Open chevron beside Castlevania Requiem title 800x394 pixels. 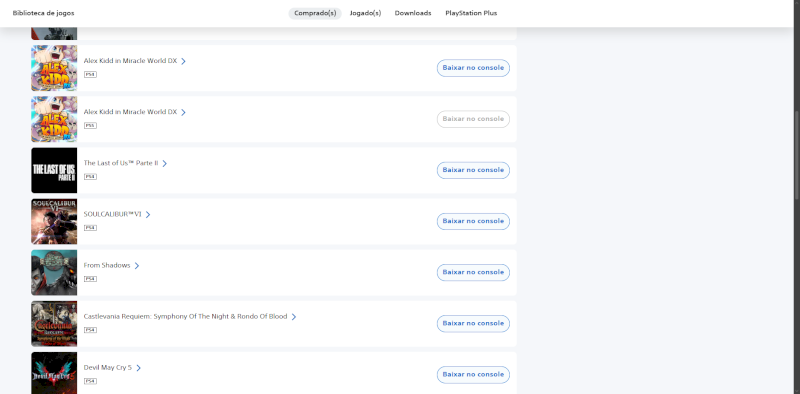294,316
